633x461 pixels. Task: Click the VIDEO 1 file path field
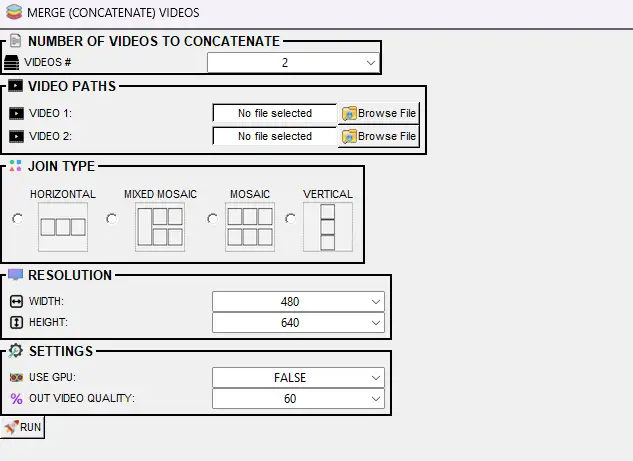click(x=275, y=113)
